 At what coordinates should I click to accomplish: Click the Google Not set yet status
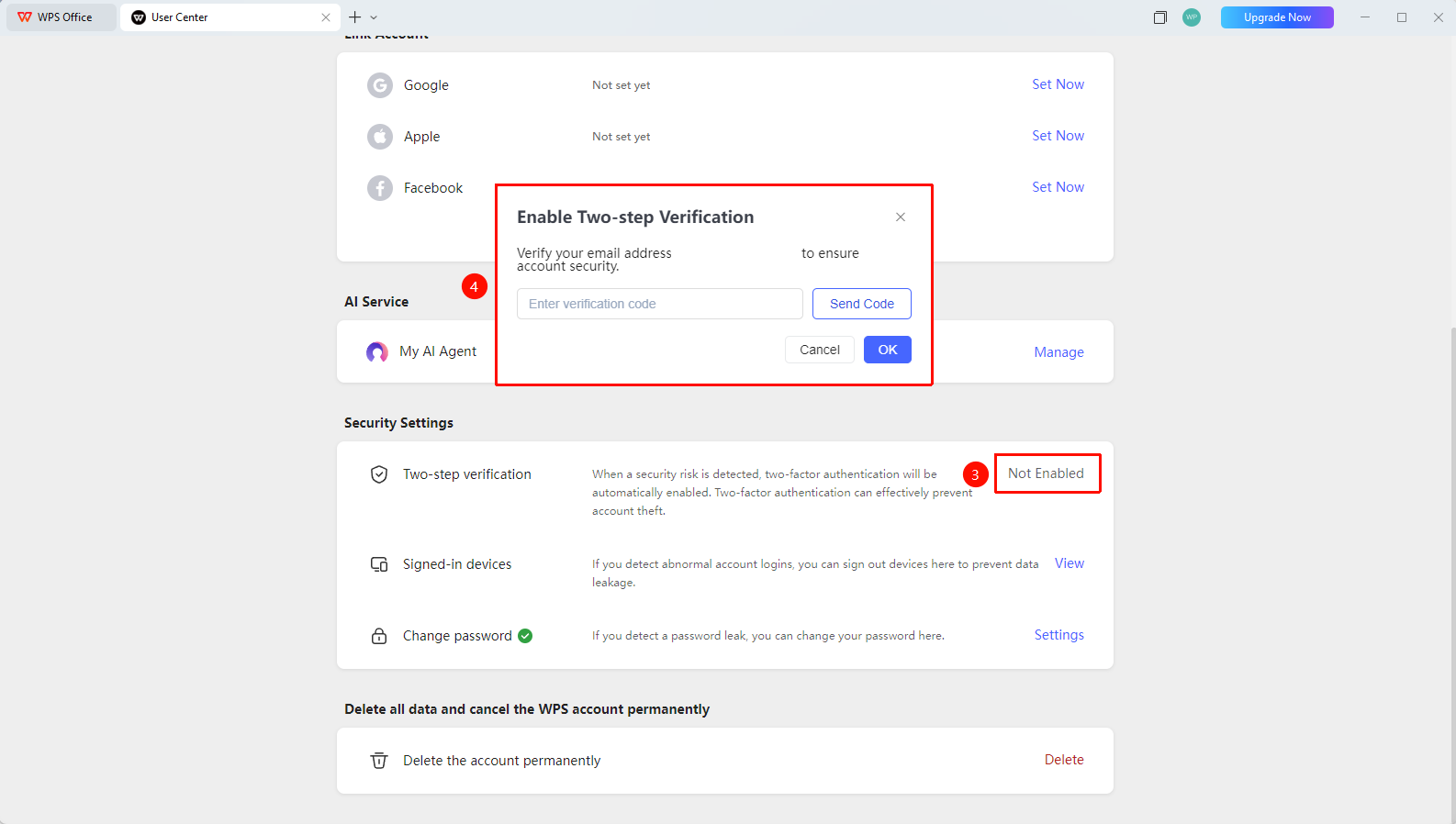tap(622, 85)
